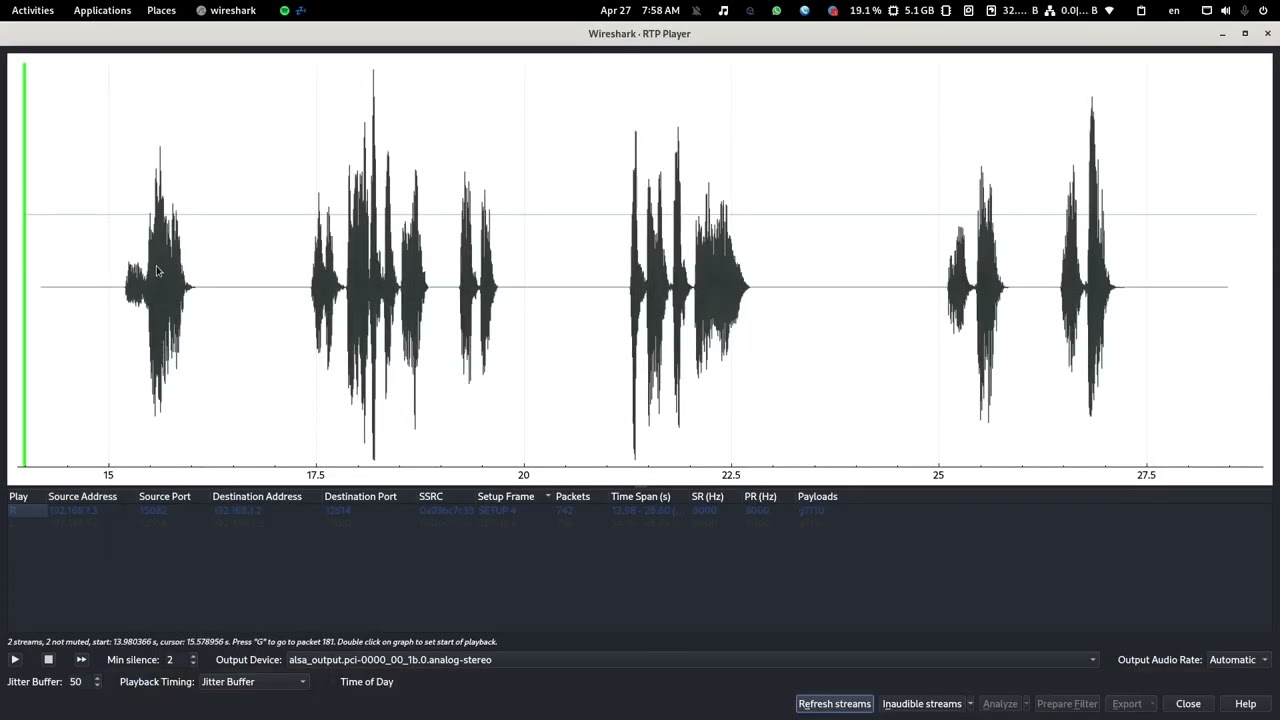Expand the Analyze dropdown arrow

coord(1026,704)
